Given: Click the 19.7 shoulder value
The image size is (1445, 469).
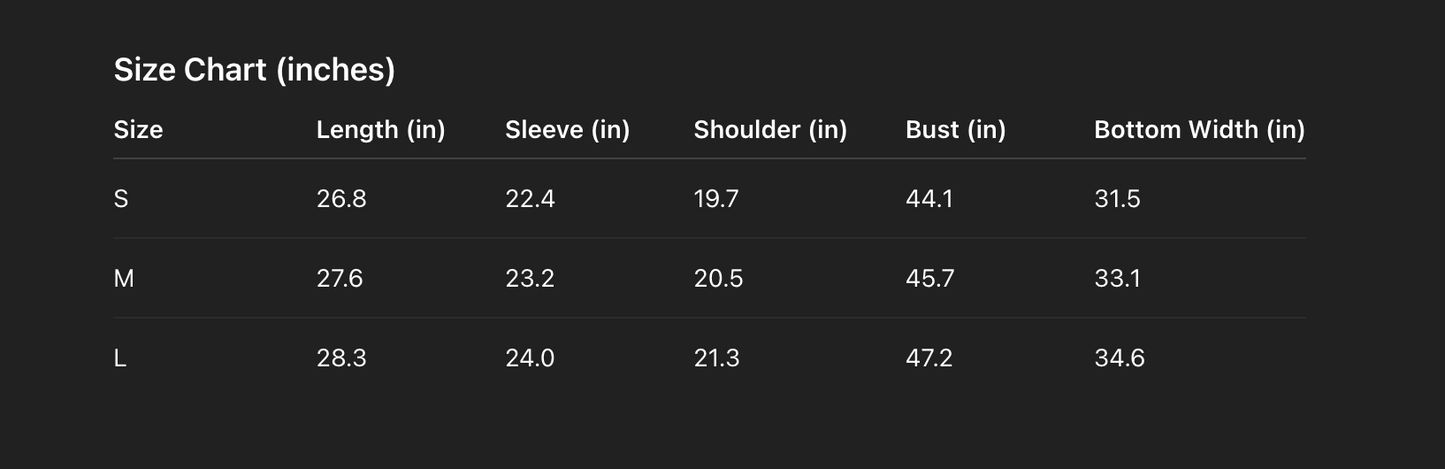Looking at the screenshot, I should click(x=716, y=199).
